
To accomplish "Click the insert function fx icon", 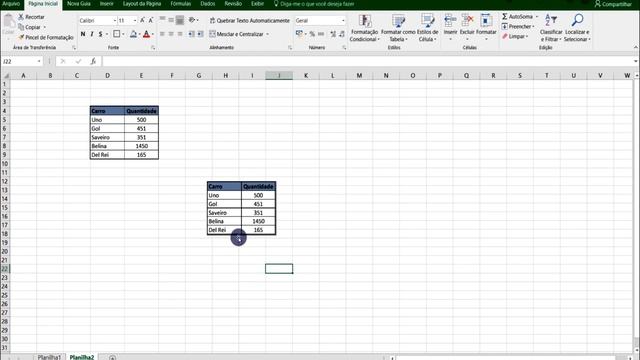I will [x=93, y=61].
